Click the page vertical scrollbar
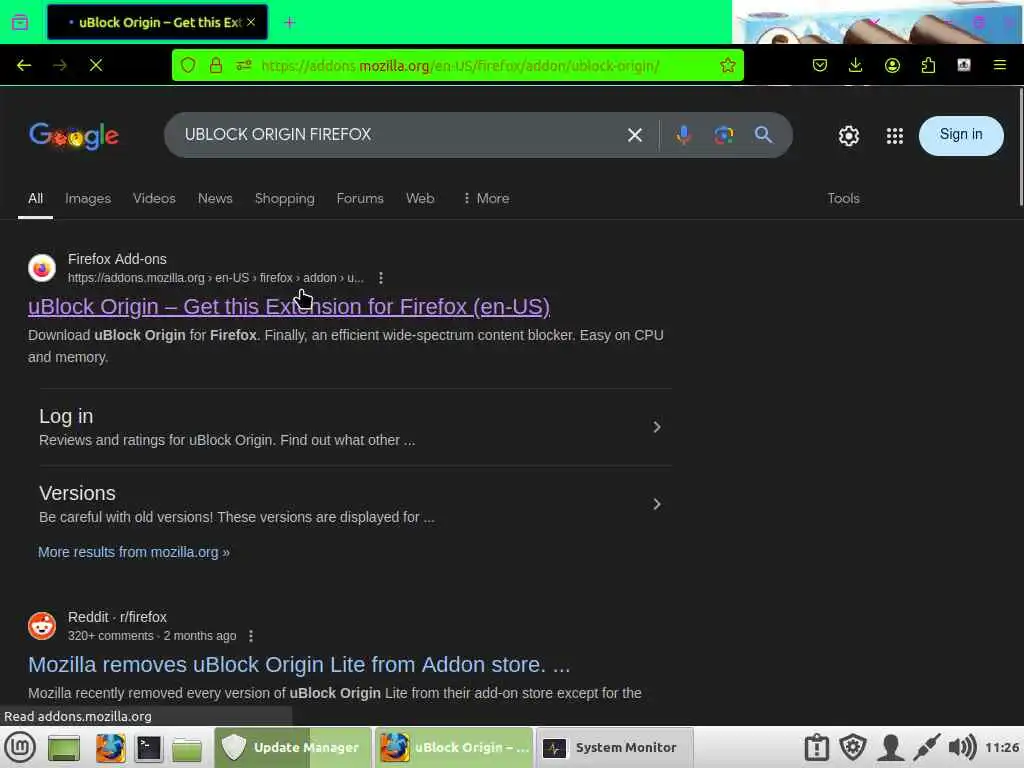Viewport: 1024px width, 768px height. pos(1021,147)
